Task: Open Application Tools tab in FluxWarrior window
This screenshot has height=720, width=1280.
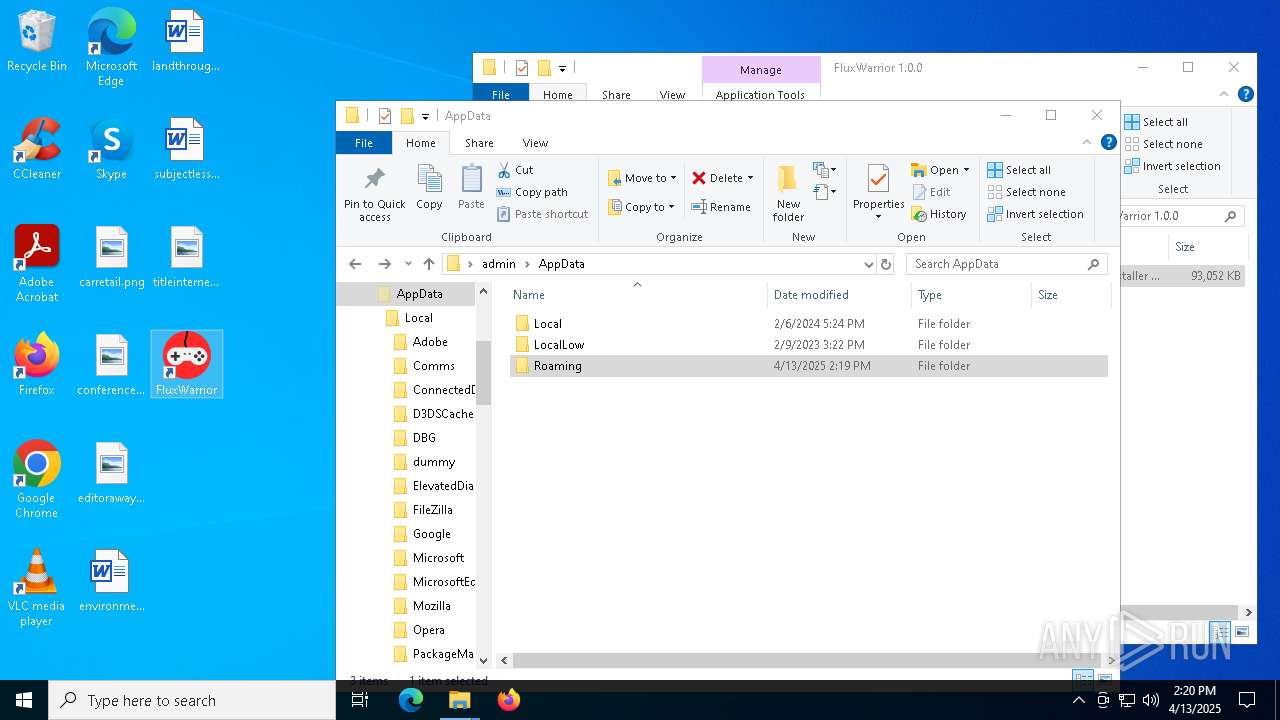Action: click(x=760, y=95)
